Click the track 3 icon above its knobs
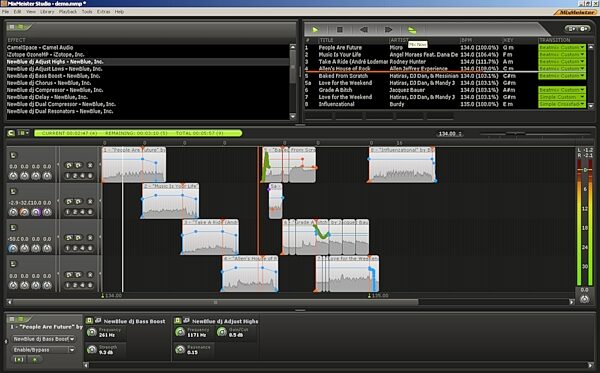The image size is (600, 373). (x=13, y=228)
